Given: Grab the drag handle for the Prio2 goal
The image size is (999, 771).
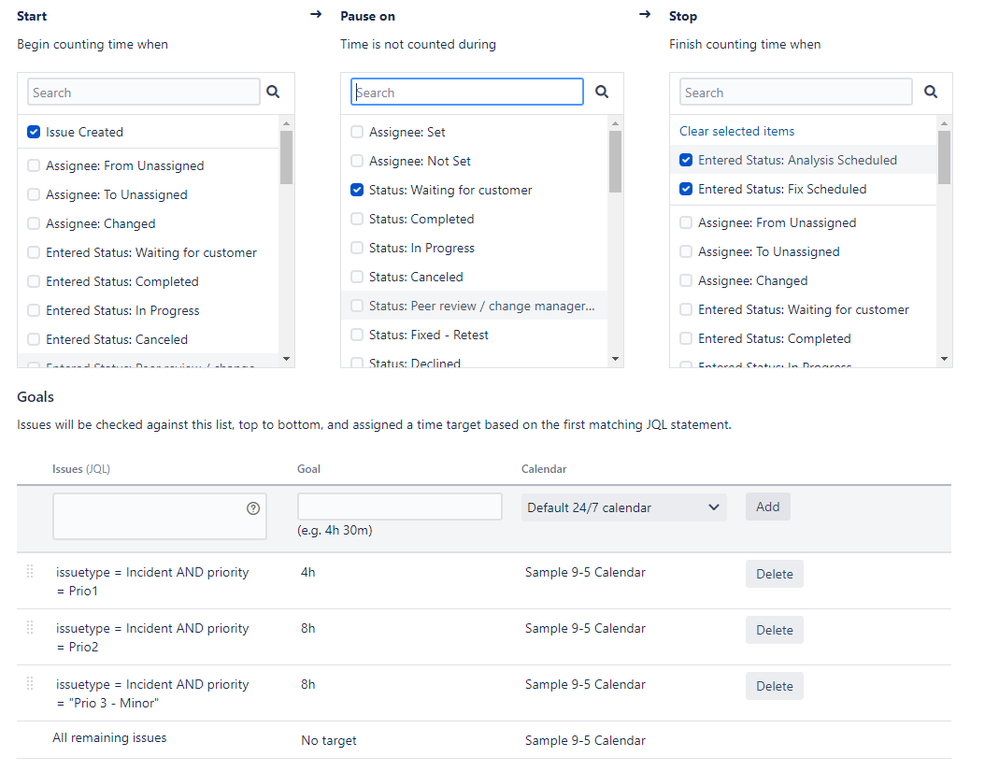Looking at the screenshot, I should [30, 628].
